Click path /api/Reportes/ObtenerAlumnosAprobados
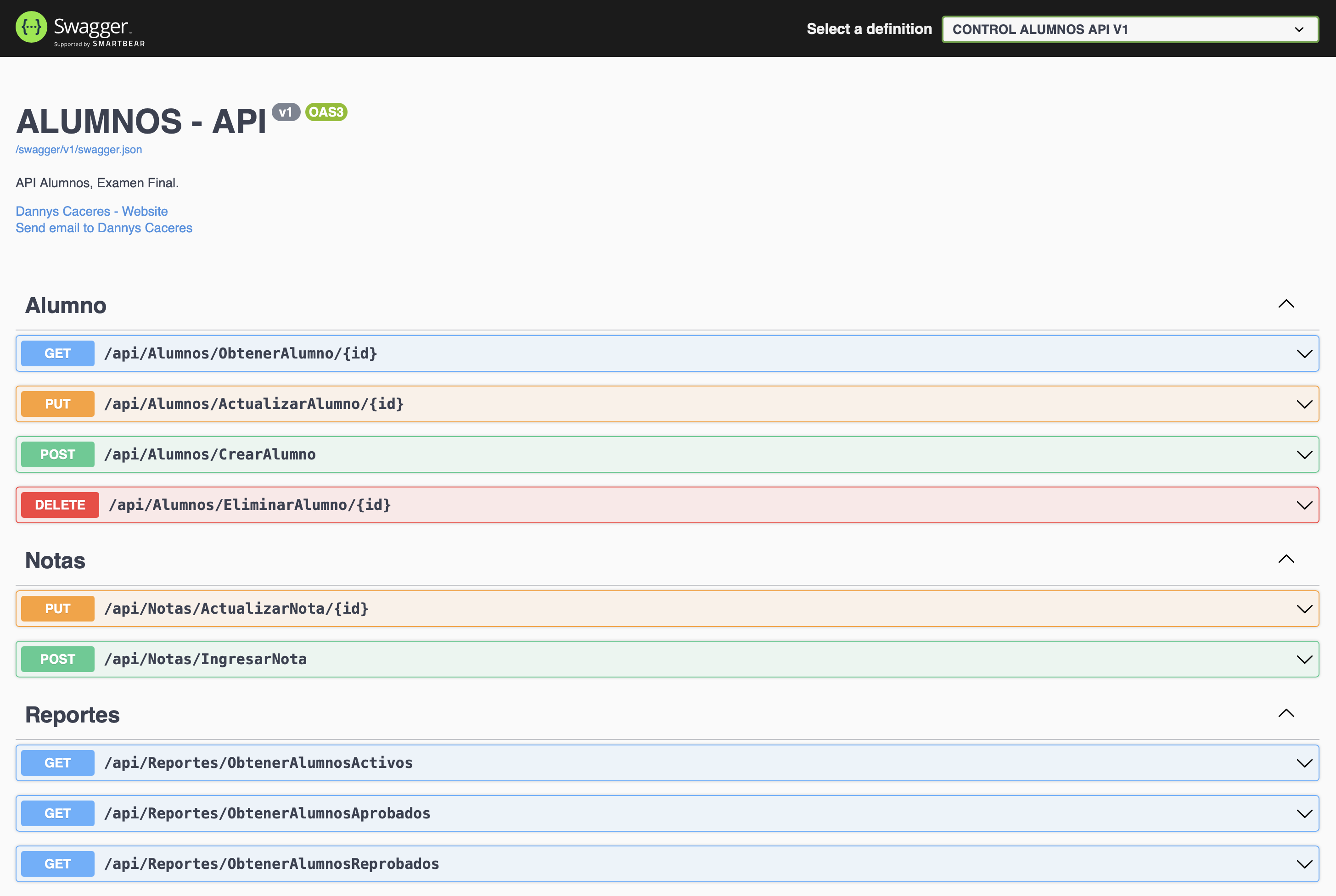 tap(267, 814)
